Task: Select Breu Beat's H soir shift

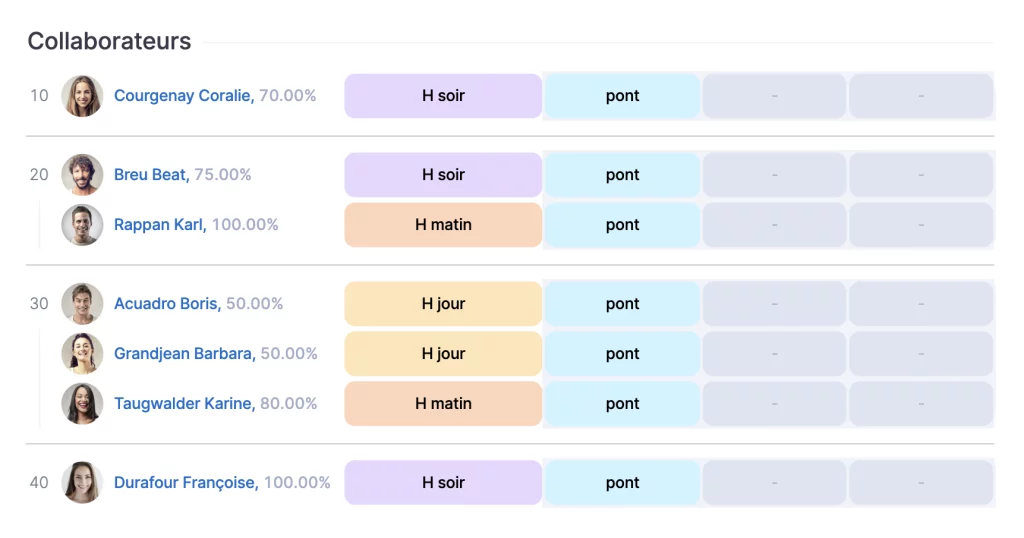Action: point(443,175)
